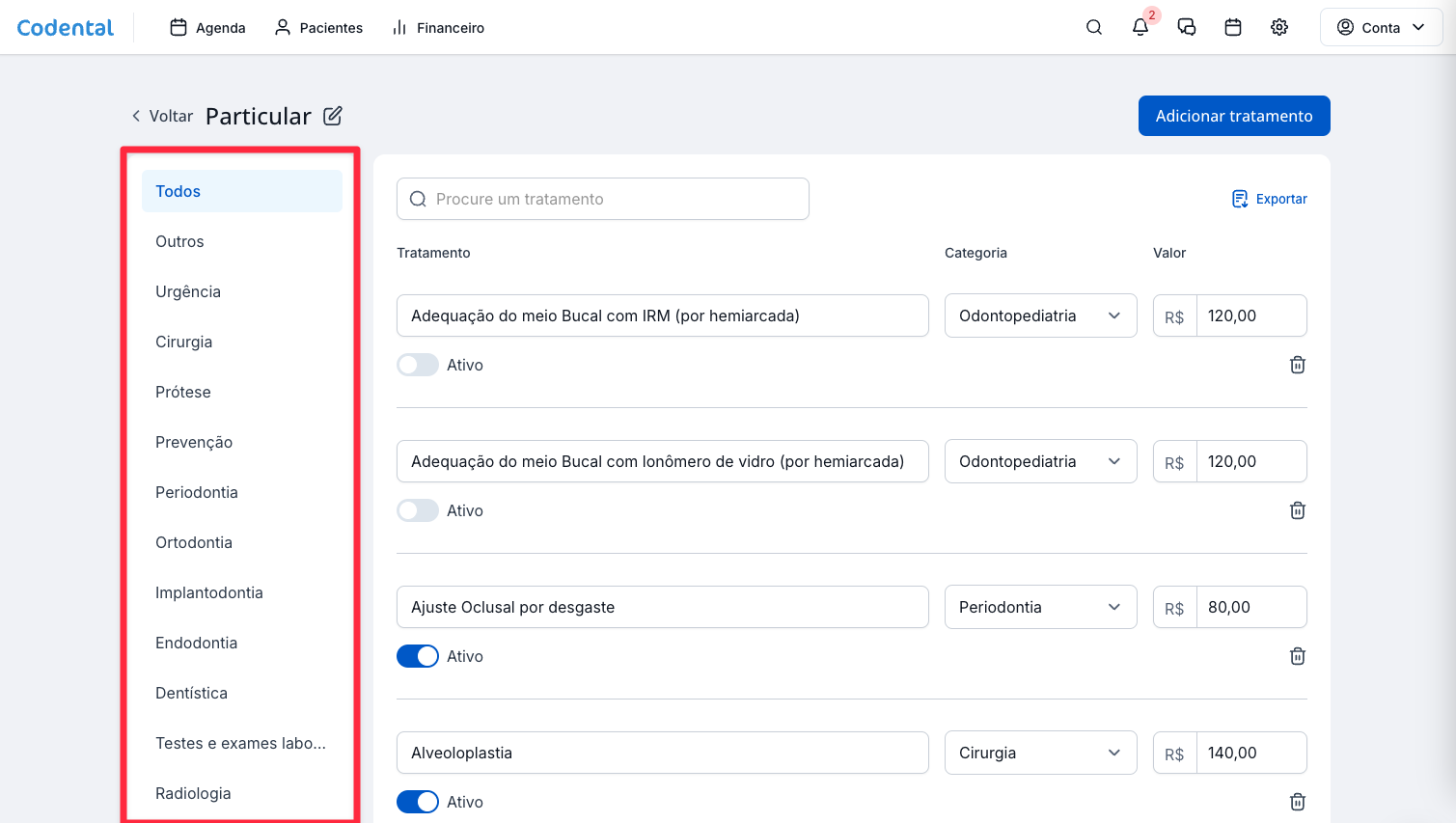
Task: Go to Pacientes in top navigation
Action: (318, 28)
